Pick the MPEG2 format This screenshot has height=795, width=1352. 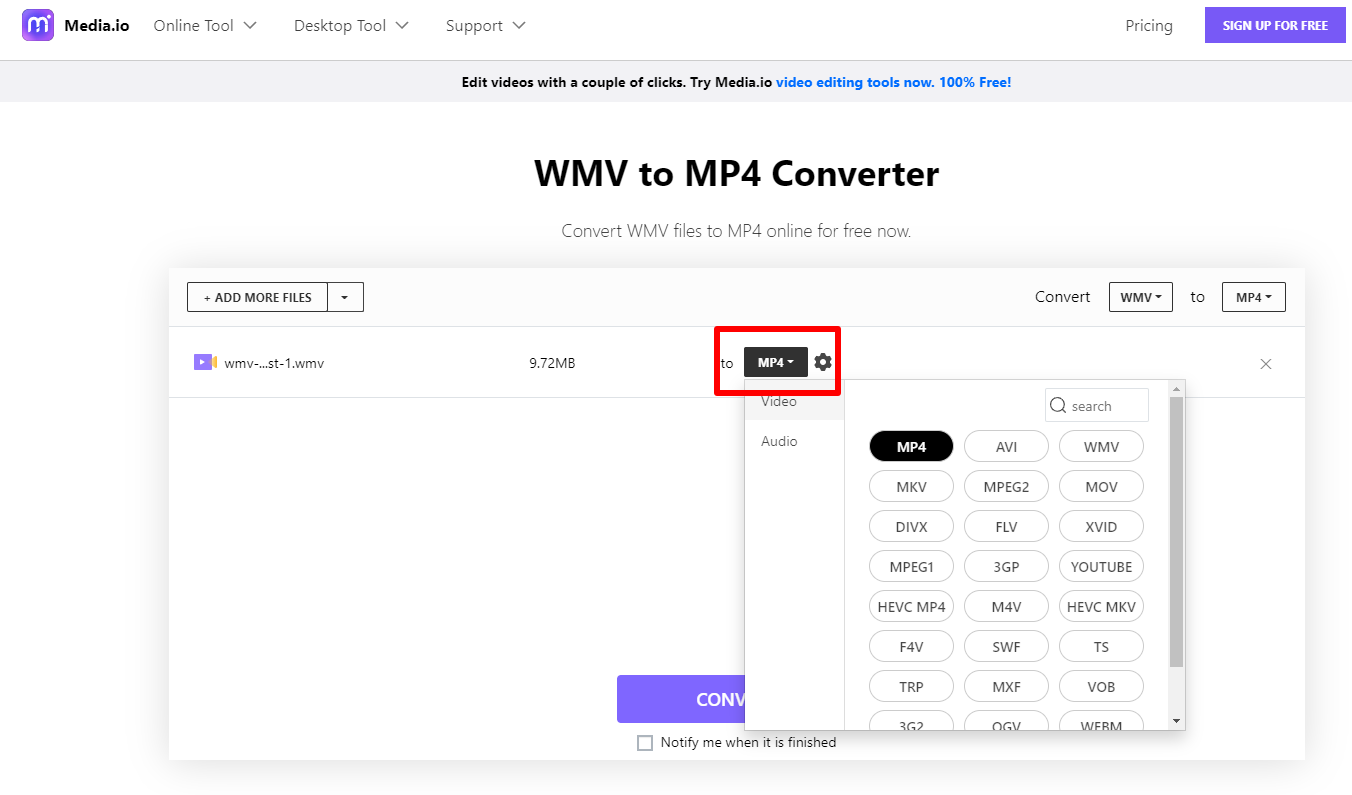point(1006,487)
